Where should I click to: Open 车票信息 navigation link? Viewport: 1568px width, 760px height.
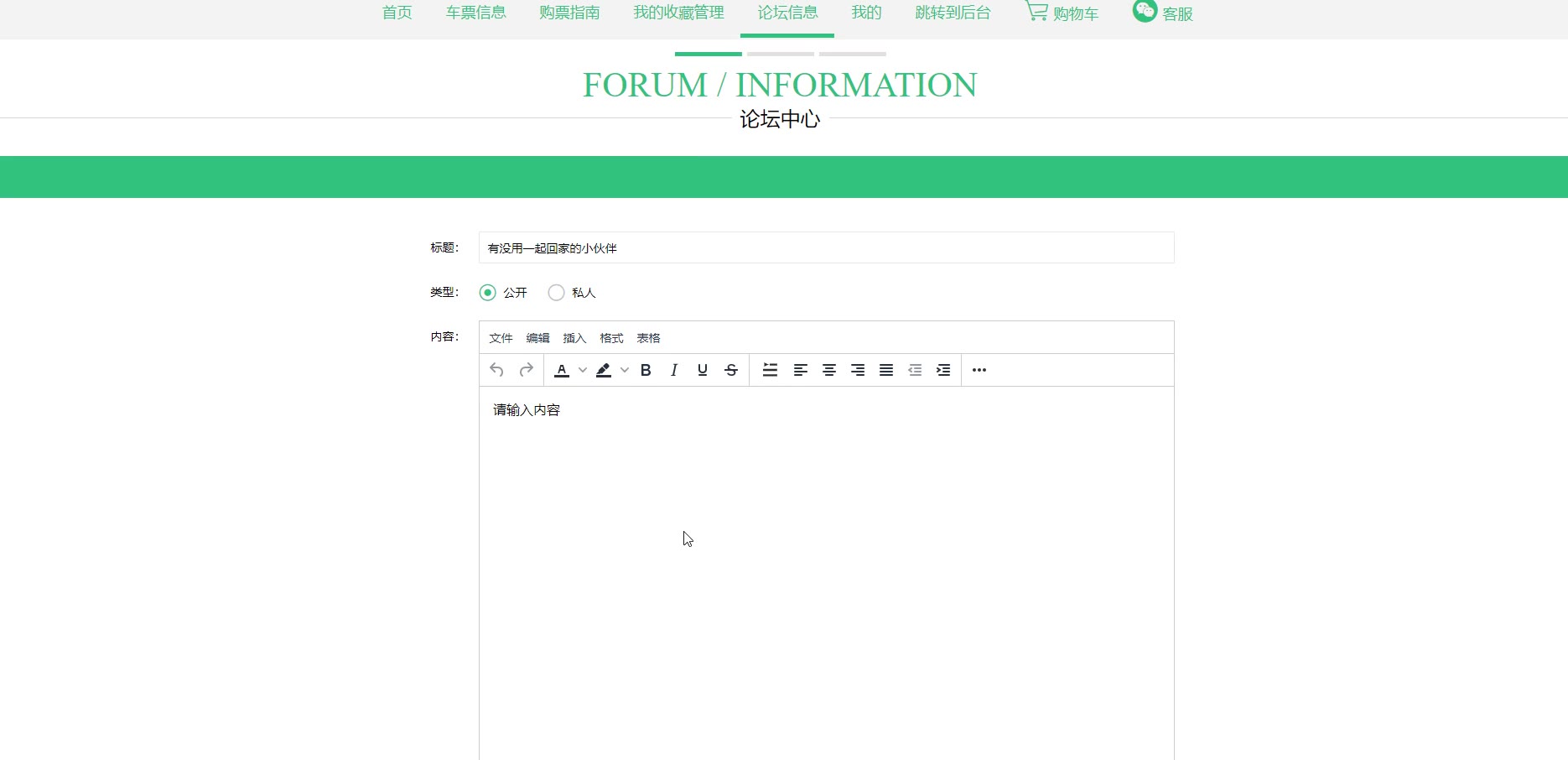tap(475, 13)
